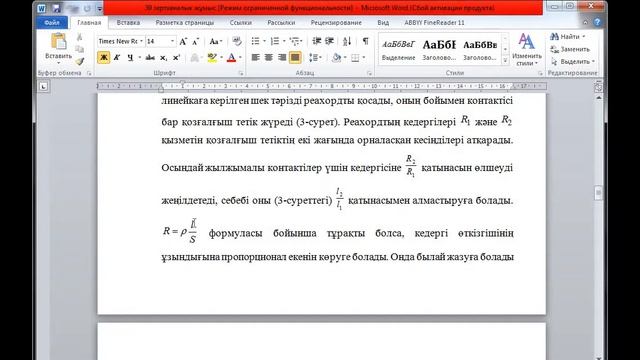Select the Format Painter brush icon
Viewport: 640px width, 360px height.
tap(80, 62)
